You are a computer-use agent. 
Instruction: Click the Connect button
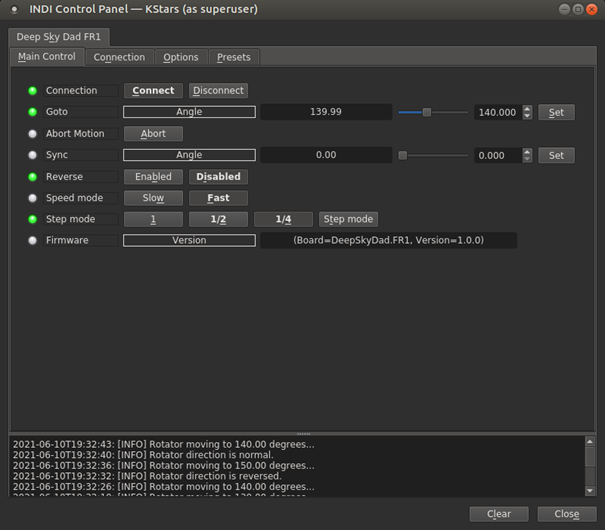[153, 91]
